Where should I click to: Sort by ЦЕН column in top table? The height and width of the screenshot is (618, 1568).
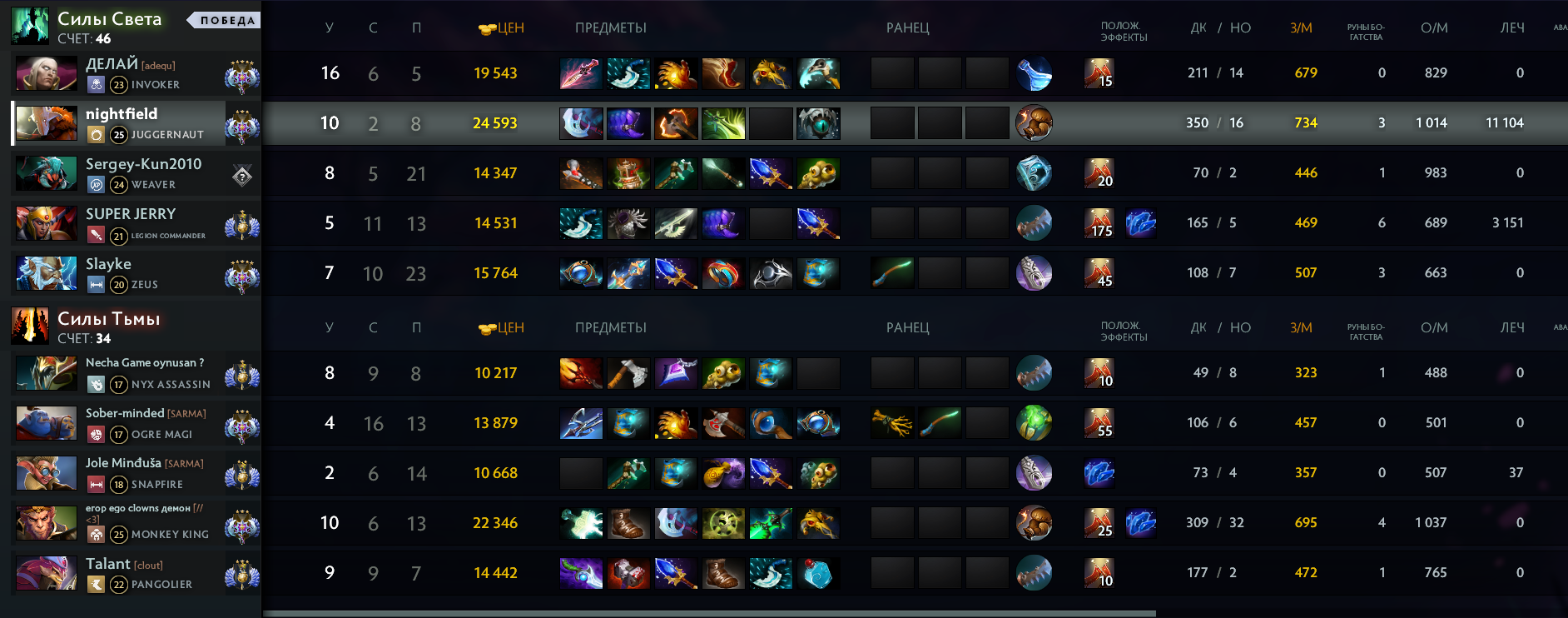pos(501,27)
